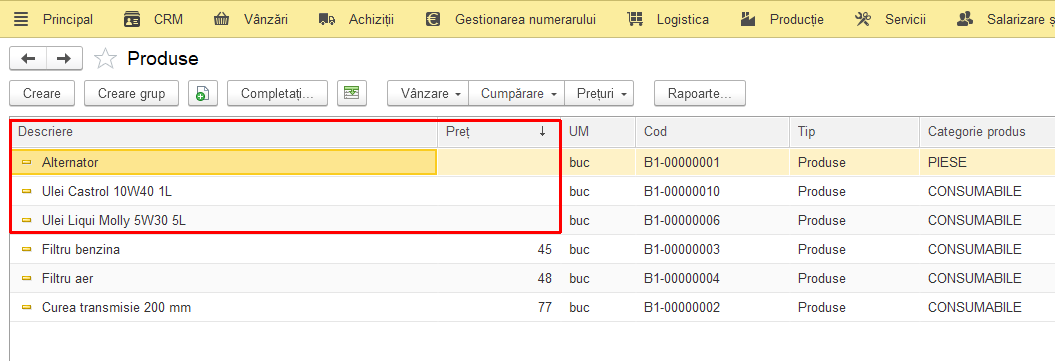Open the Achiziții menu section

click(x=357, y=19)
